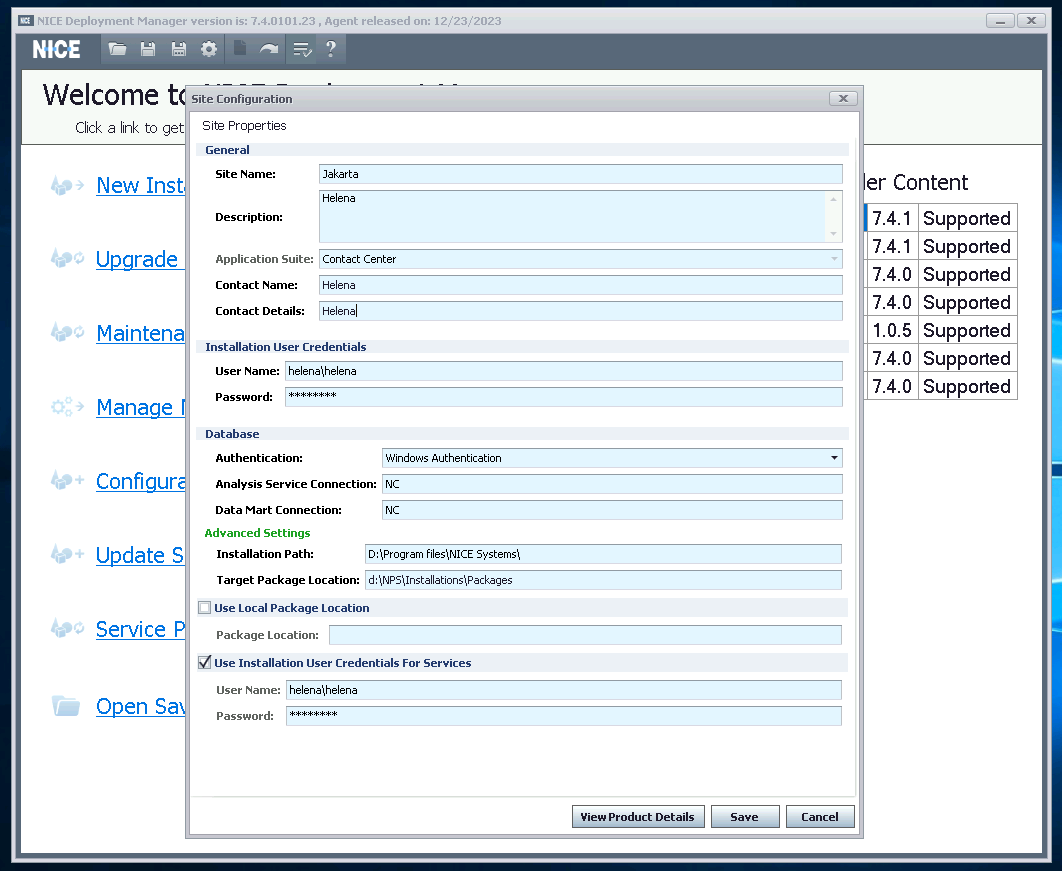This screenshot has width=1062, height=871.
Task: Click the first Save disk toolbar icon
Action: (148, 49)
